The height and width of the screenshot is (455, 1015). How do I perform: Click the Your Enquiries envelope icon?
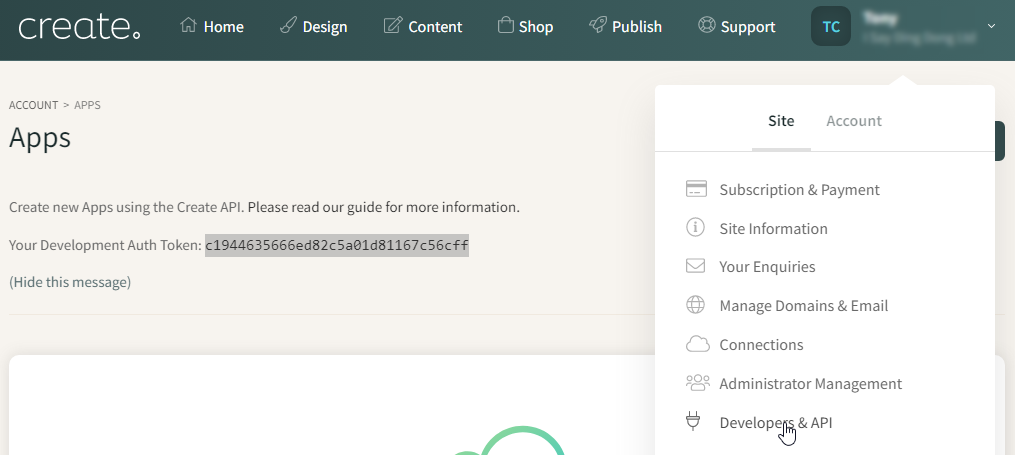pyautogui.click(x=695, y=266)
